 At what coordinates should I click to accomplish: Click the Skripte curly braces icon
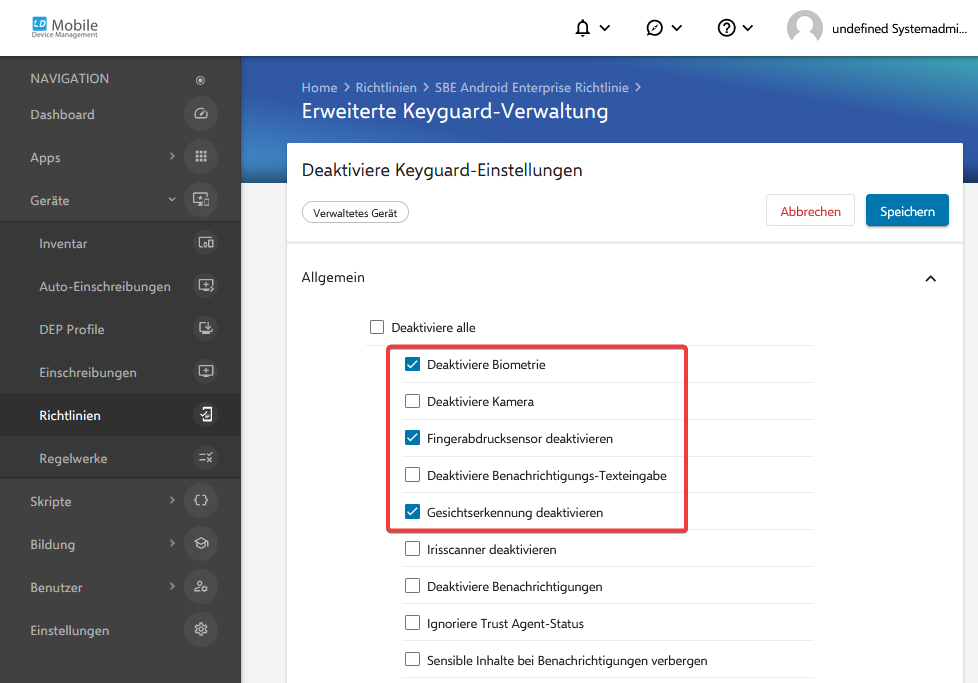(201, 500)
